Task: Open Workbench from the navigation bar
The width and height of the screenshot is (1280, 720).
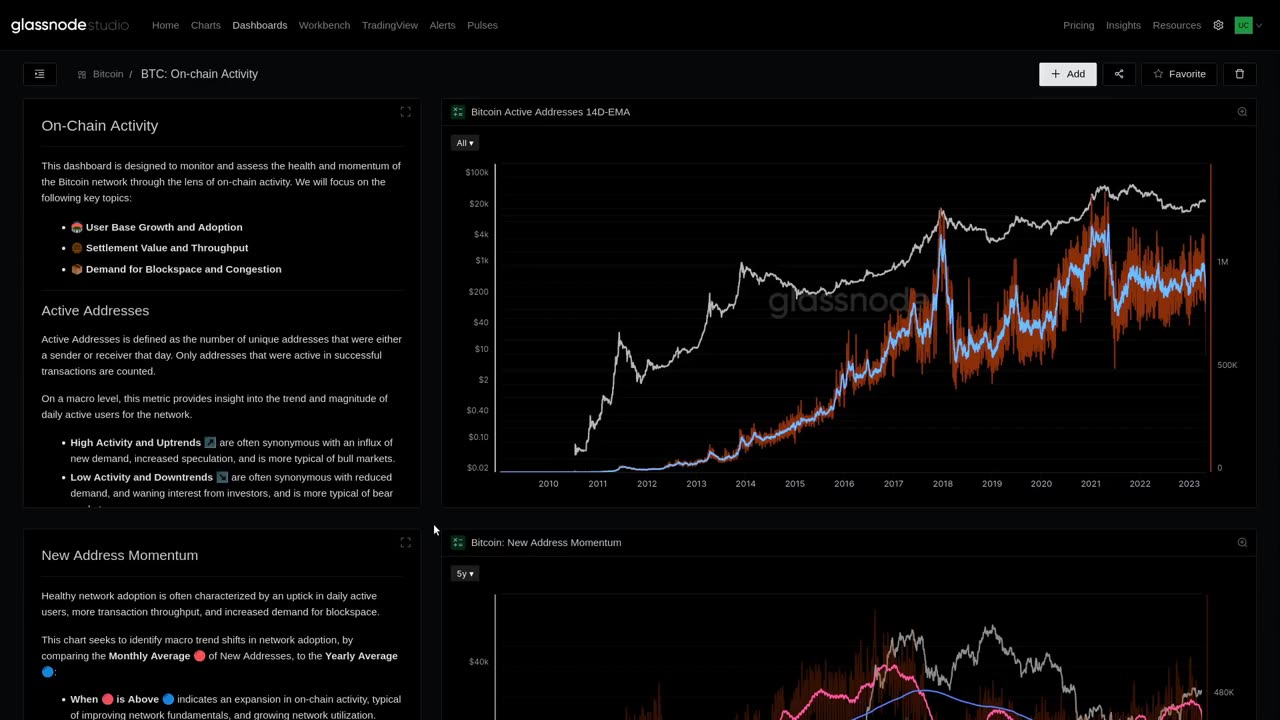Action: click(324, 25)
